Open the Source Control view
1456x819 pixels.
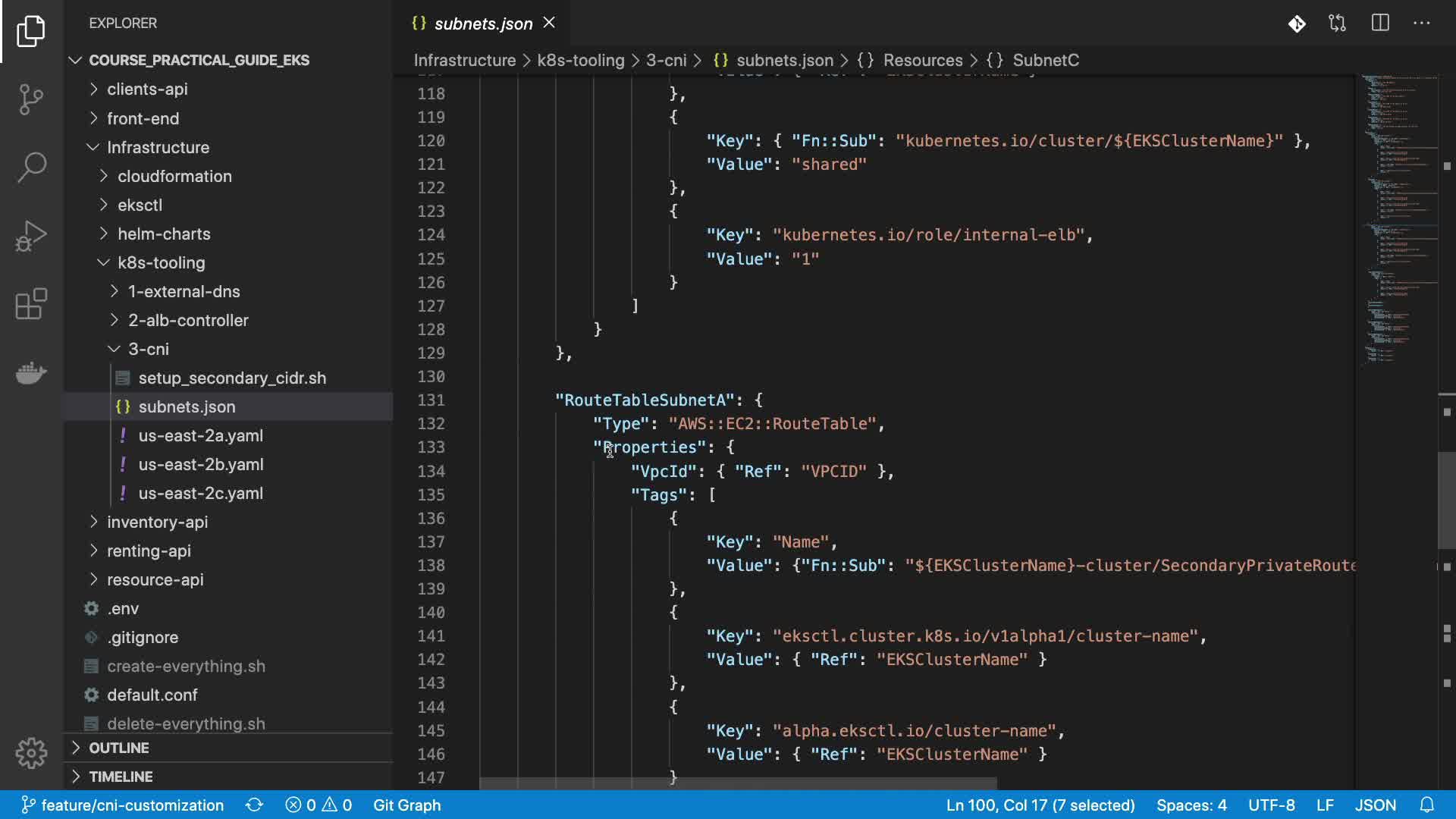tap(31, 99)
